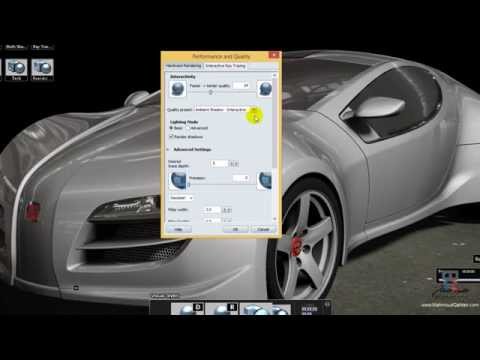Click the ray depth input field
This screenshot has height=360, width=480.
(219, 163)
